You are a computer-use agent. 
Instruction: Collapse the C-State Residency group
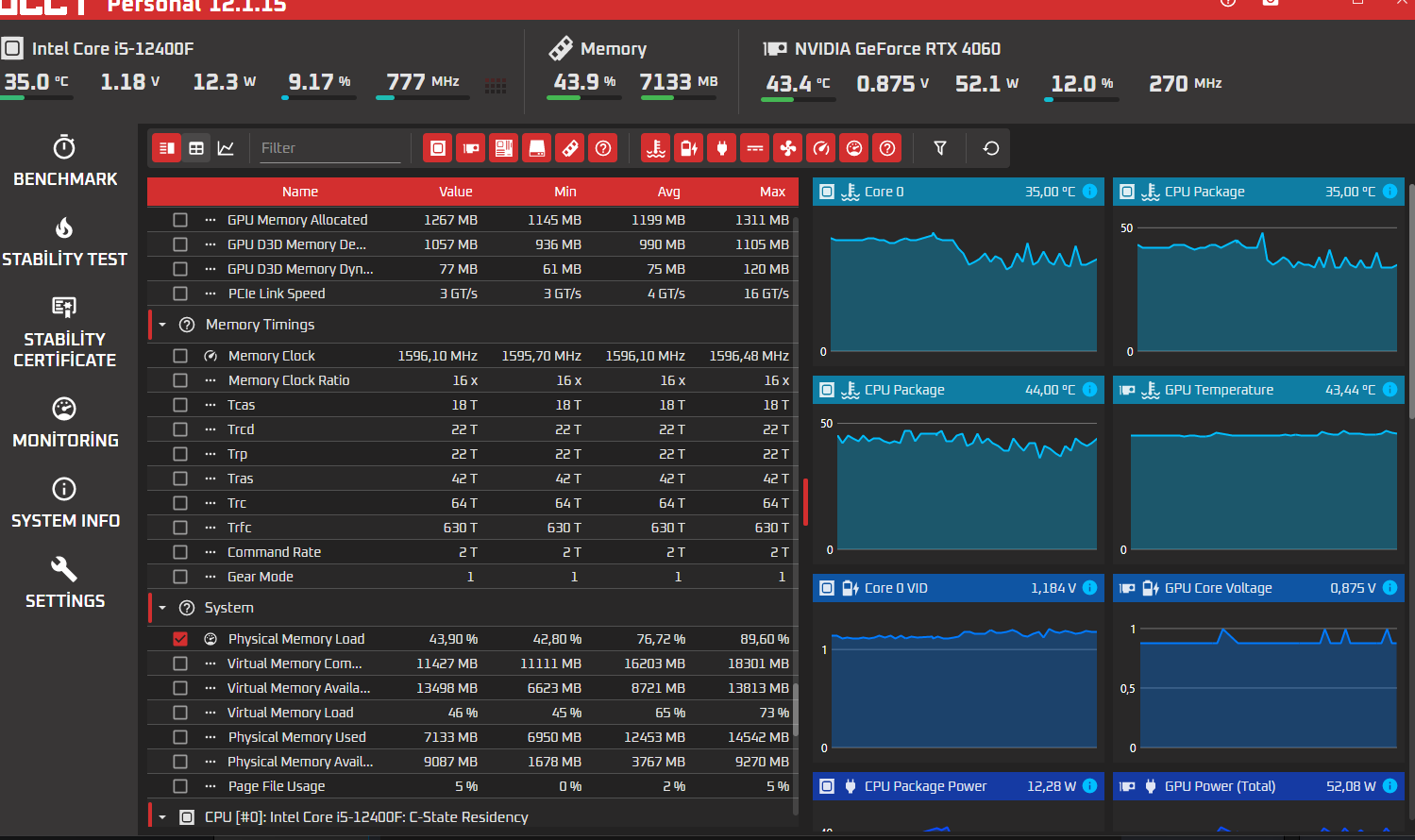pyautogui.click(x=162, y=817)
